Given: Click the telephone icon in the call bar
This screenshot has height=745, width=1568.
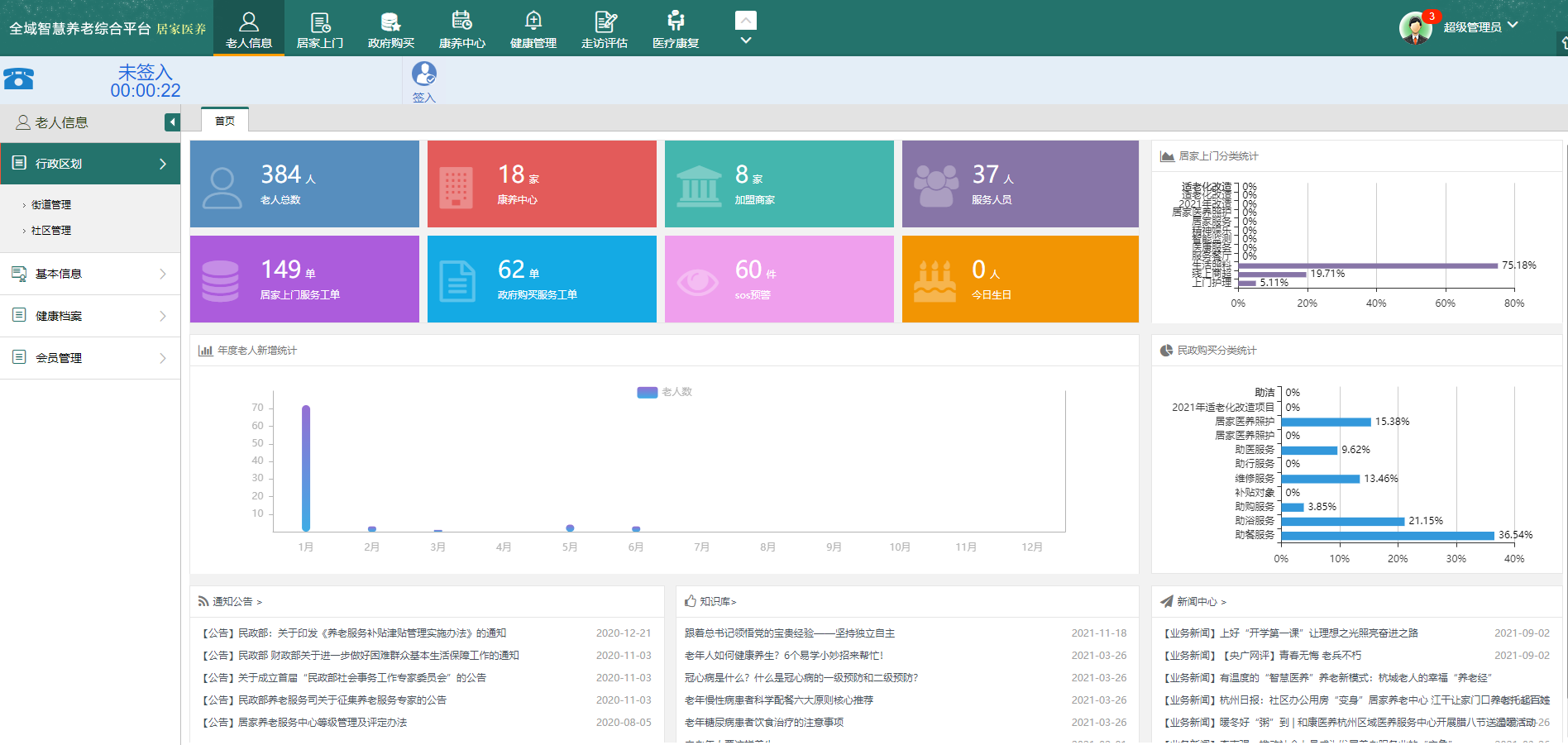Looking at the screenshot, I should tap(18, 79).
